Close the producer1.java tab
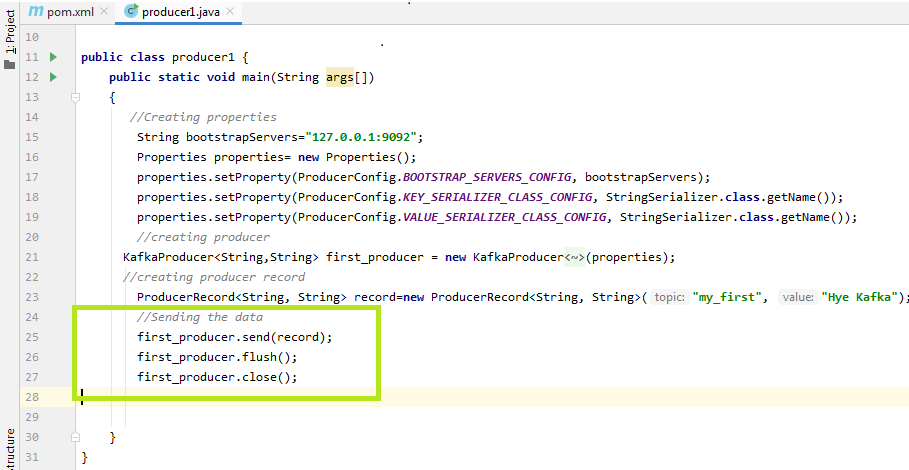This screenshot has height=470, width=909. click(x=230, y=11)
